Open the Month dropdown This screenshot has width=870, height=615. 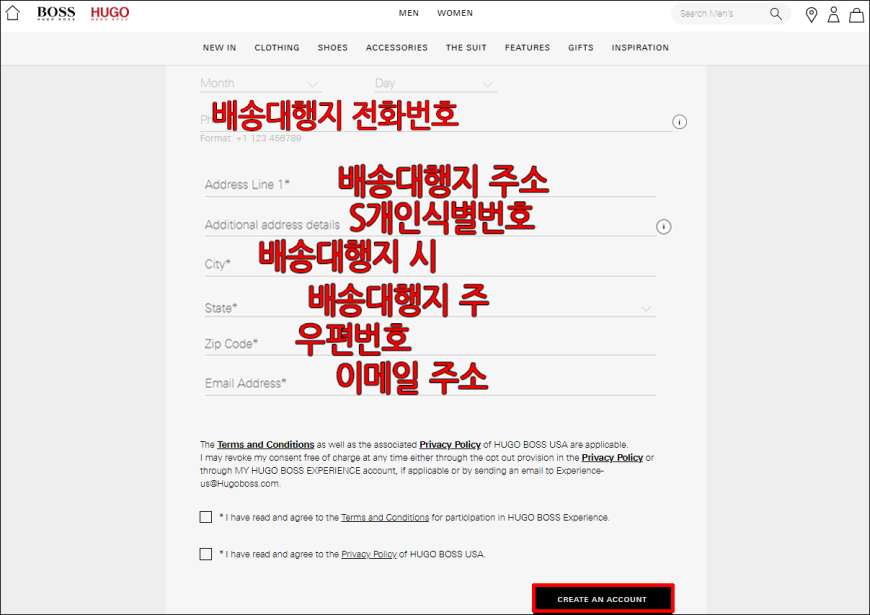coord(261,83)
